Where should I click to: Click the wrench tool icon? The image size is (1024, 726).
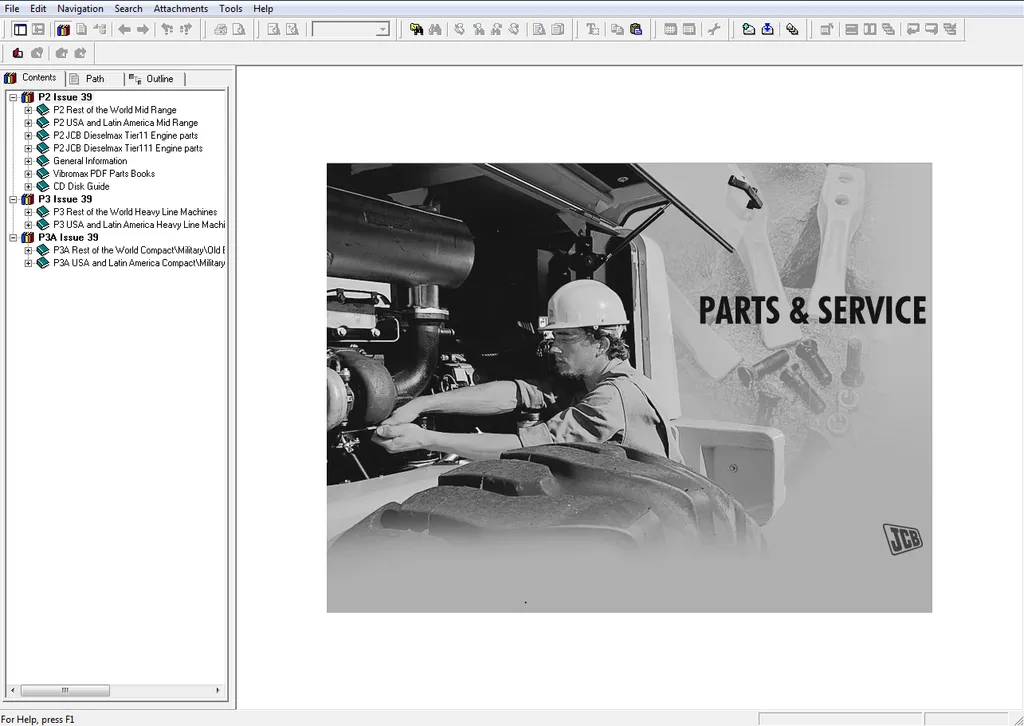click(x=714, y=29)
